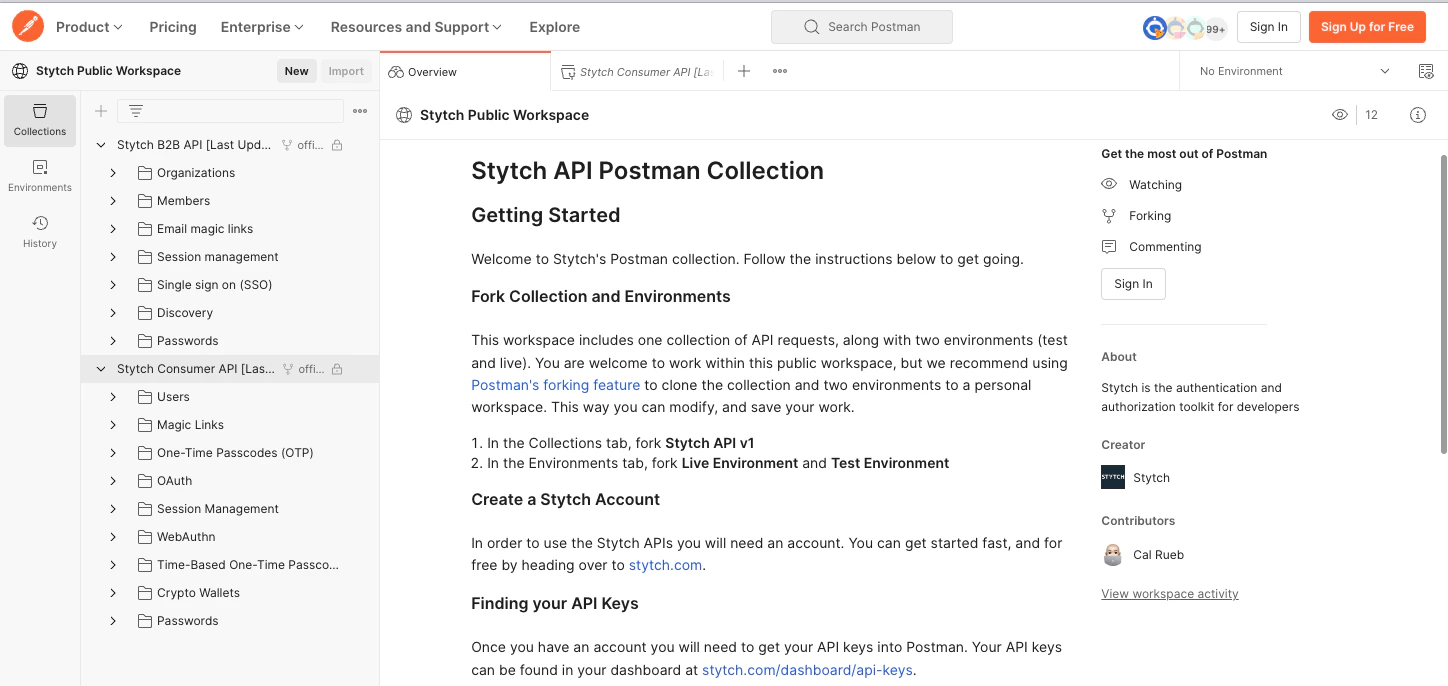The width and height of the screenshot is (1448, 686).
Task: Collapse the Stytch B2B API collection
Action: coord(101,145)
